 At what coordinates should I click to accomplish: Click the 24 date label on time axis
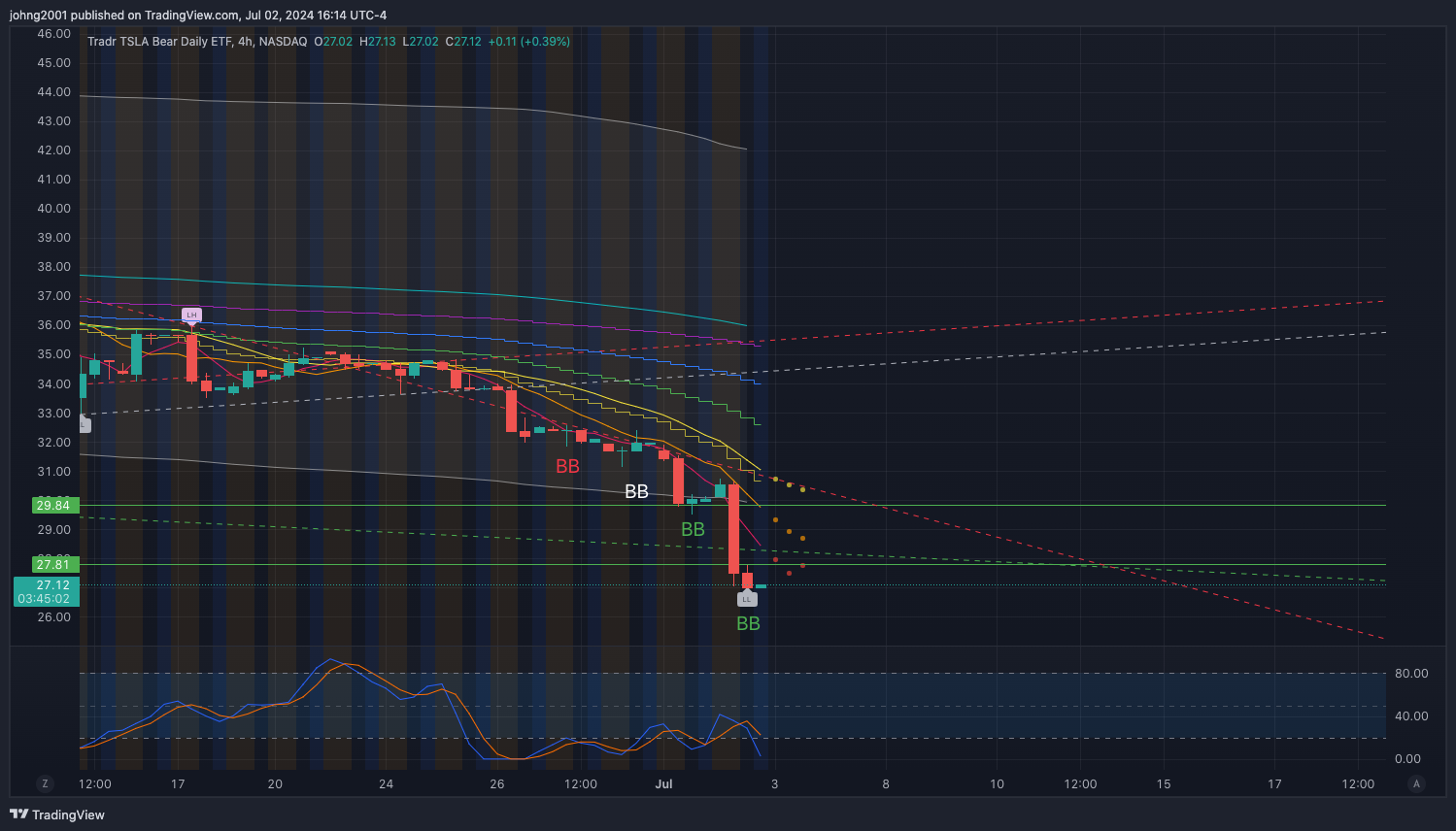point(386,784)
